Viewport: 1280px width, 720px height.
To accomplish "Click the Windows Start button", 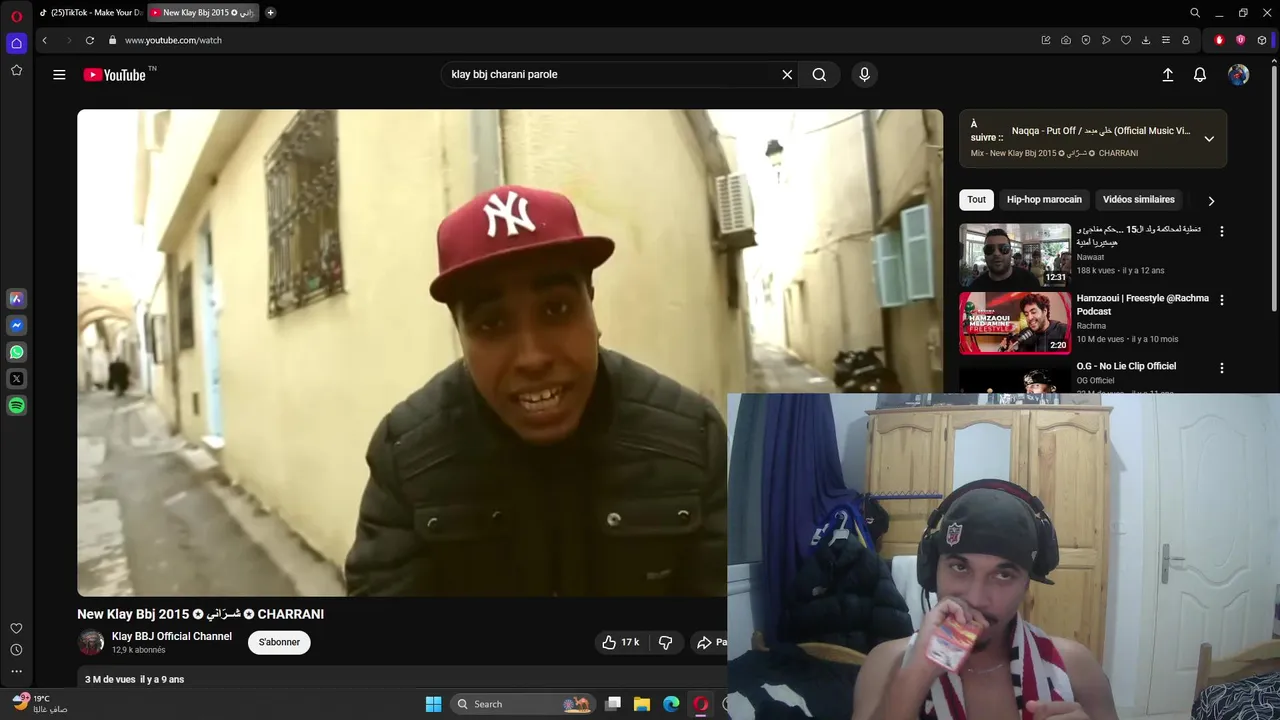I will click(x=433, y=704).
